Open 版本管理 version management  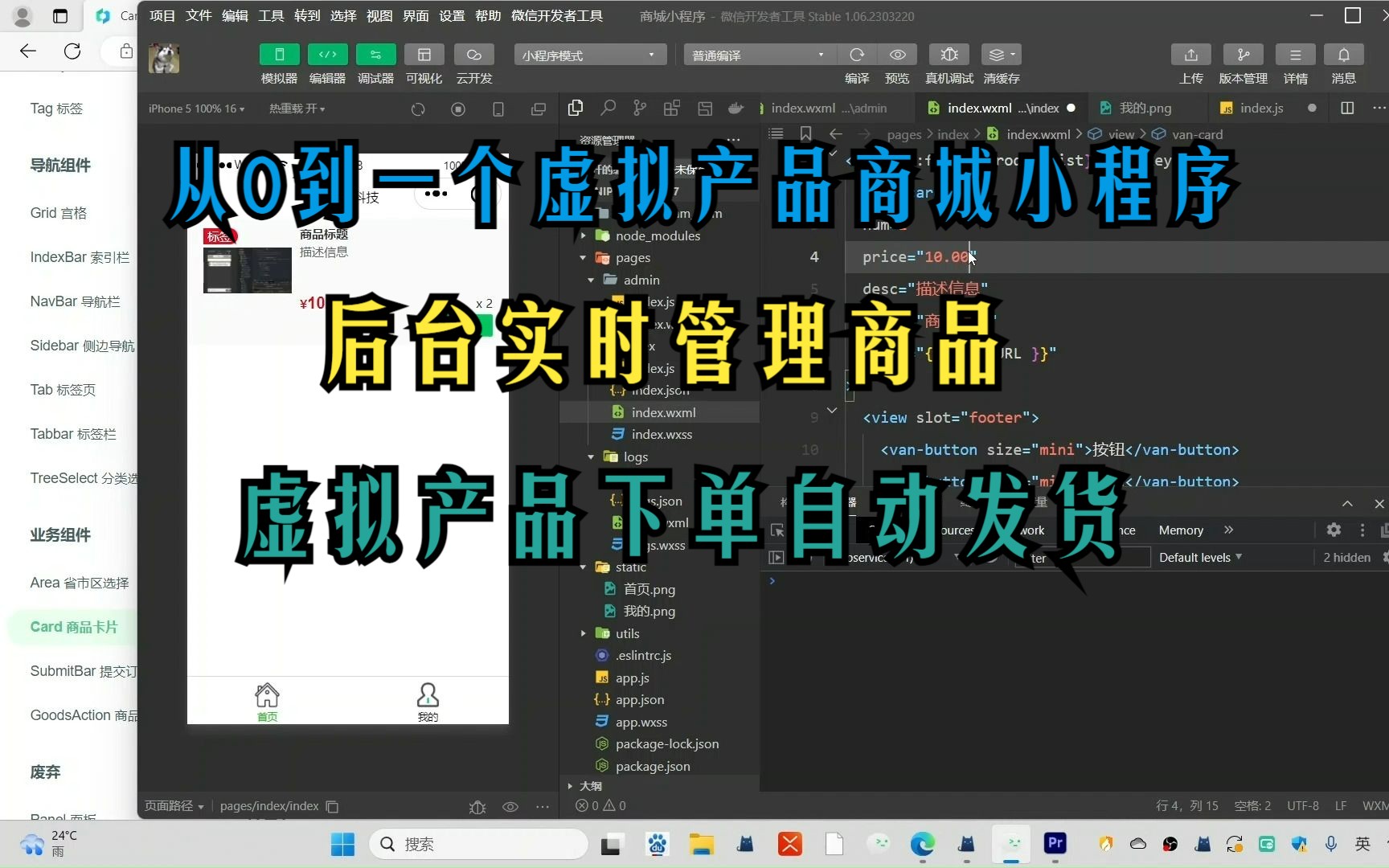tap(1242, 55)
